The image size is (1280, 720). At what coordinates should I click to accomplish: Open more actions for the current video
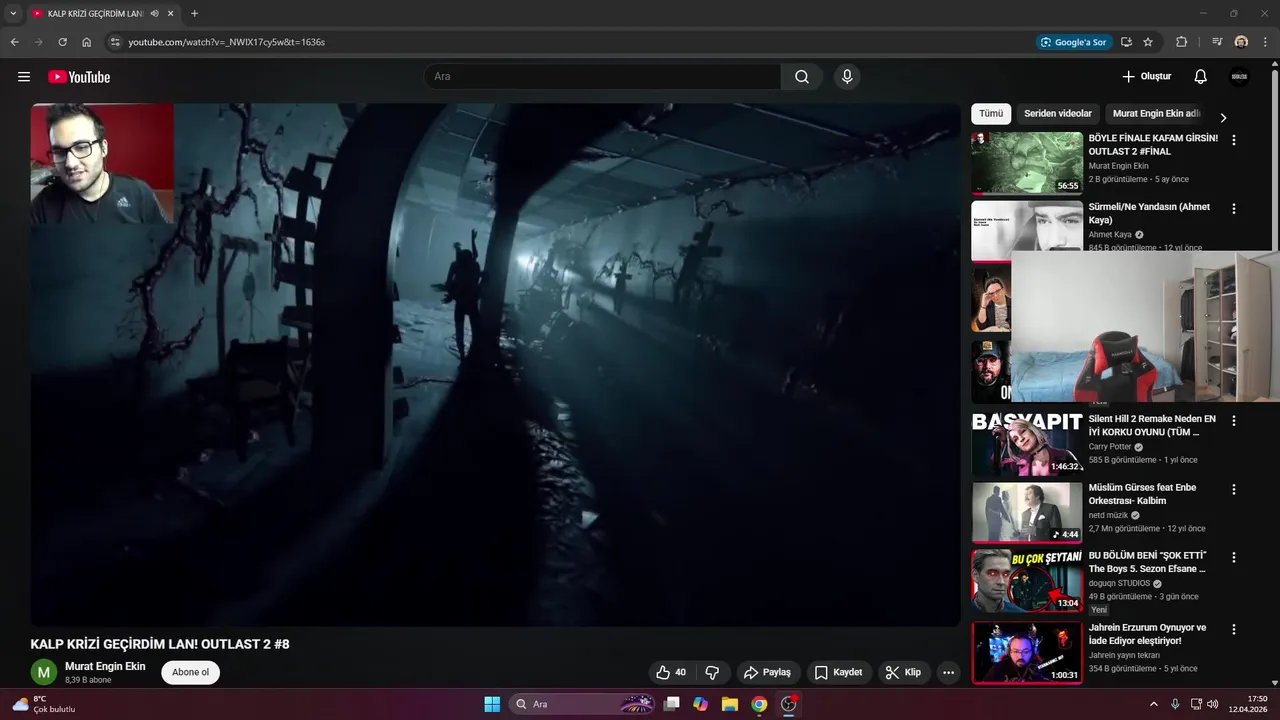click(x=949, y=673)
